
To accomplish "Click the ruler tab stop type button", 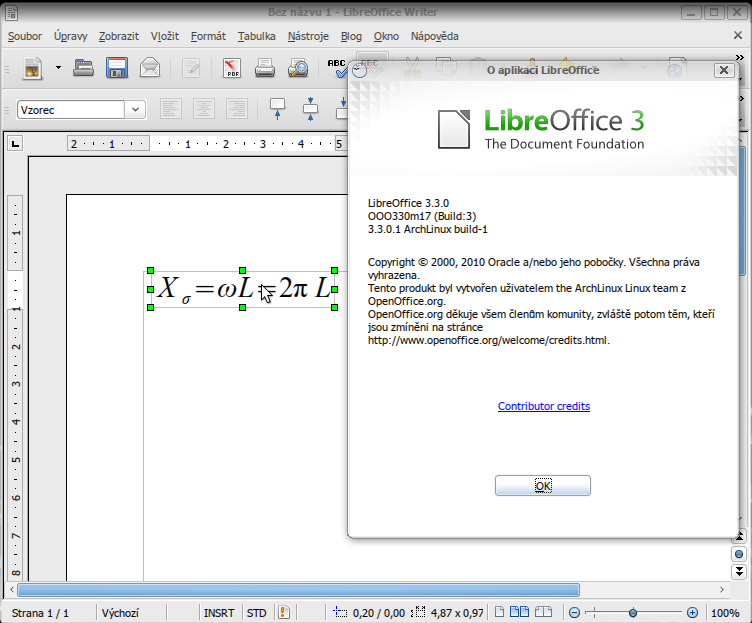I will [15, 143].
